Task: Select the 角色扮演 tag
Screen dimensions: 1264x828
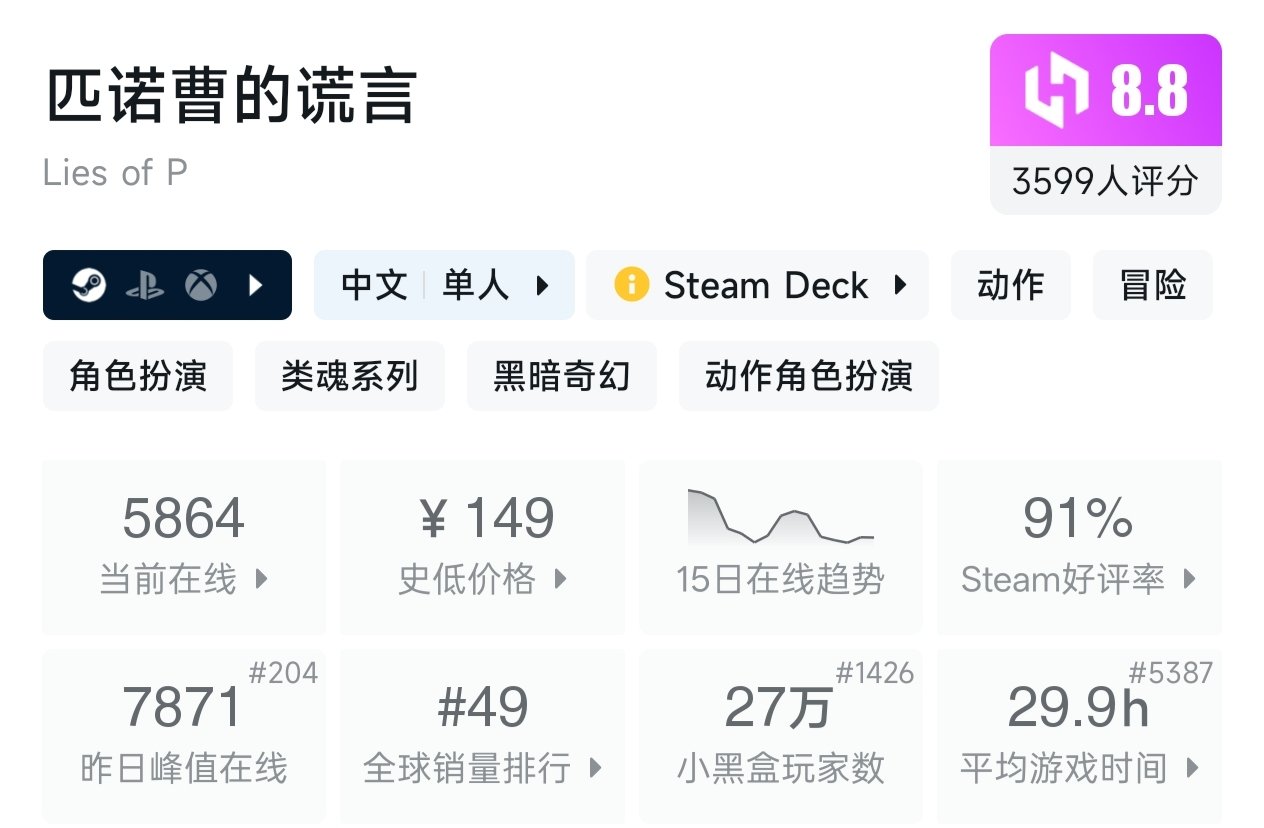Action: [138, 376]
